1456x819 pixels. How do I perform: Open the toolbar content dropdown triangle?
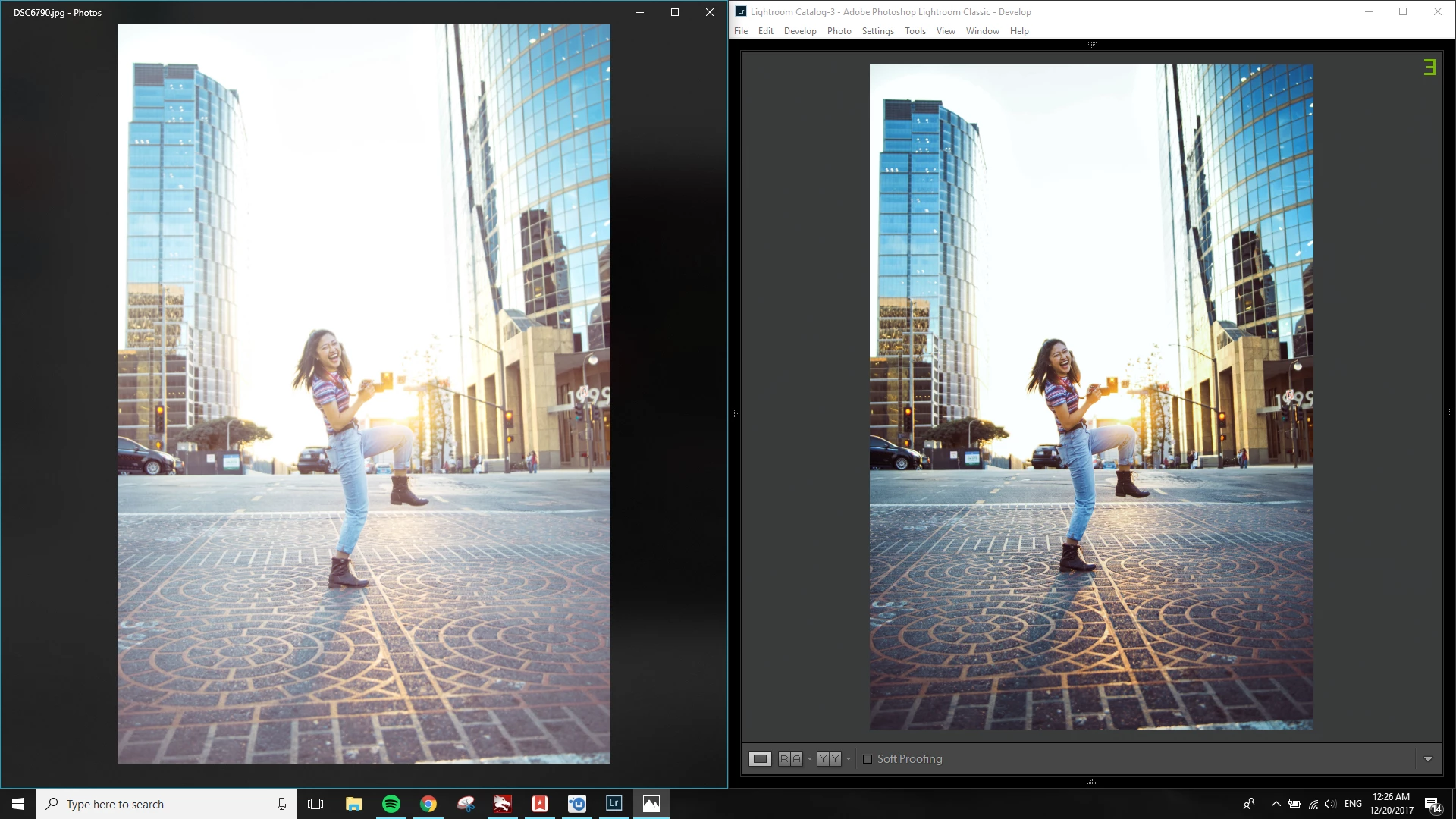(x=1428, y=759)
